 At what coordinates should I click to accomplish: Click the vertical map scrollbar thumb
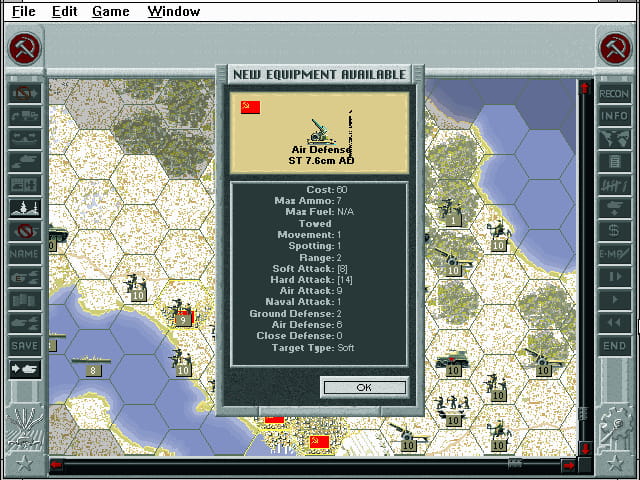point(585,413)
